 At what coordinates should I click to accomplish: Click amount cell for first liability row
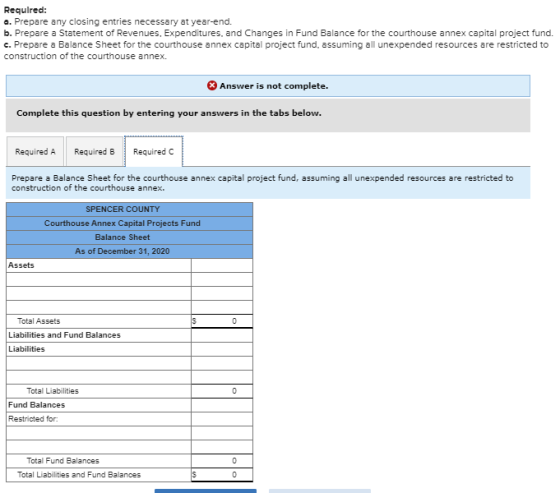[222, 363]
